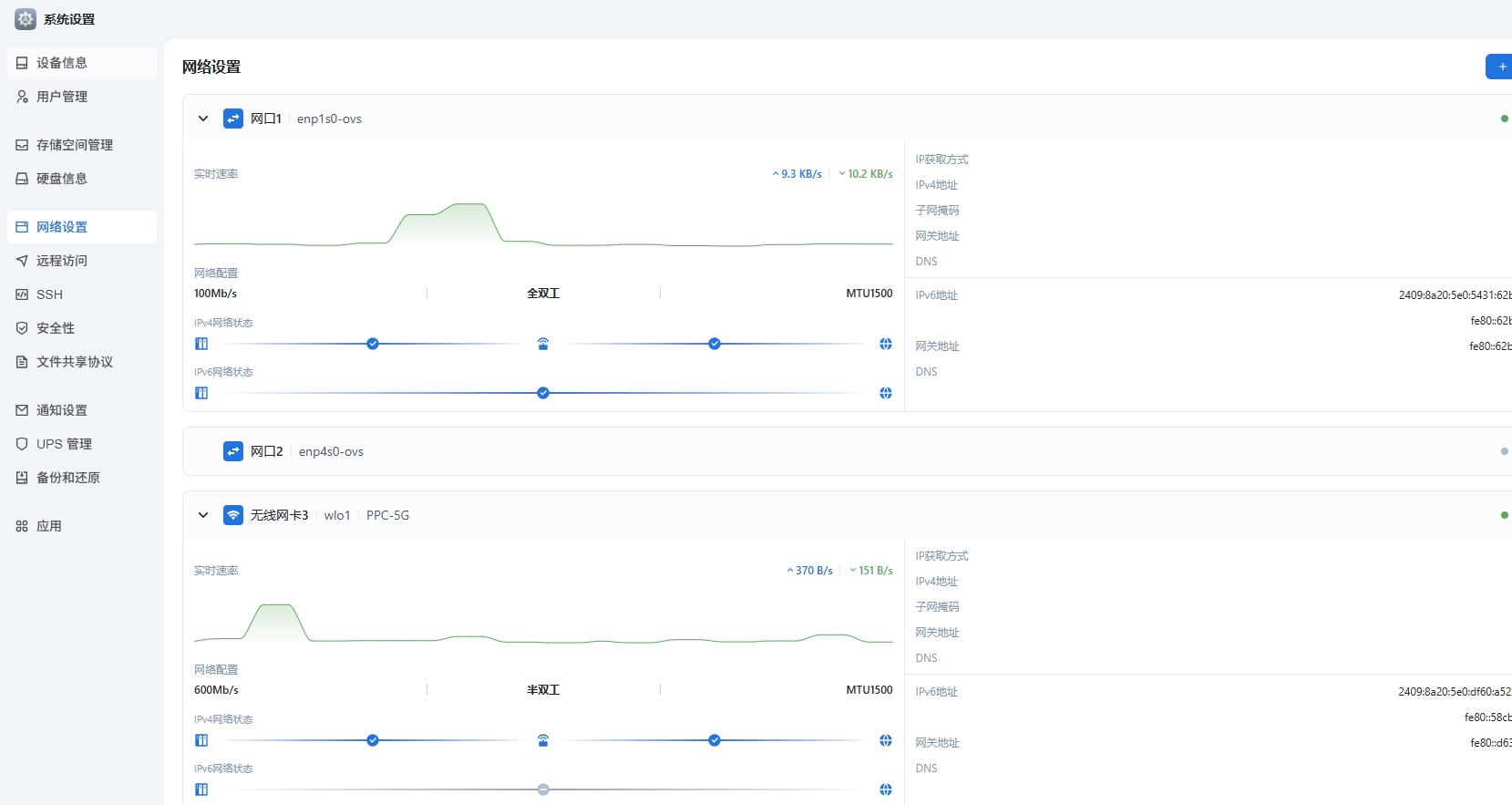The image size is (1512, 805).
Task: Click the 网口2 ethernet icon
Action: (x=233, y=451)
